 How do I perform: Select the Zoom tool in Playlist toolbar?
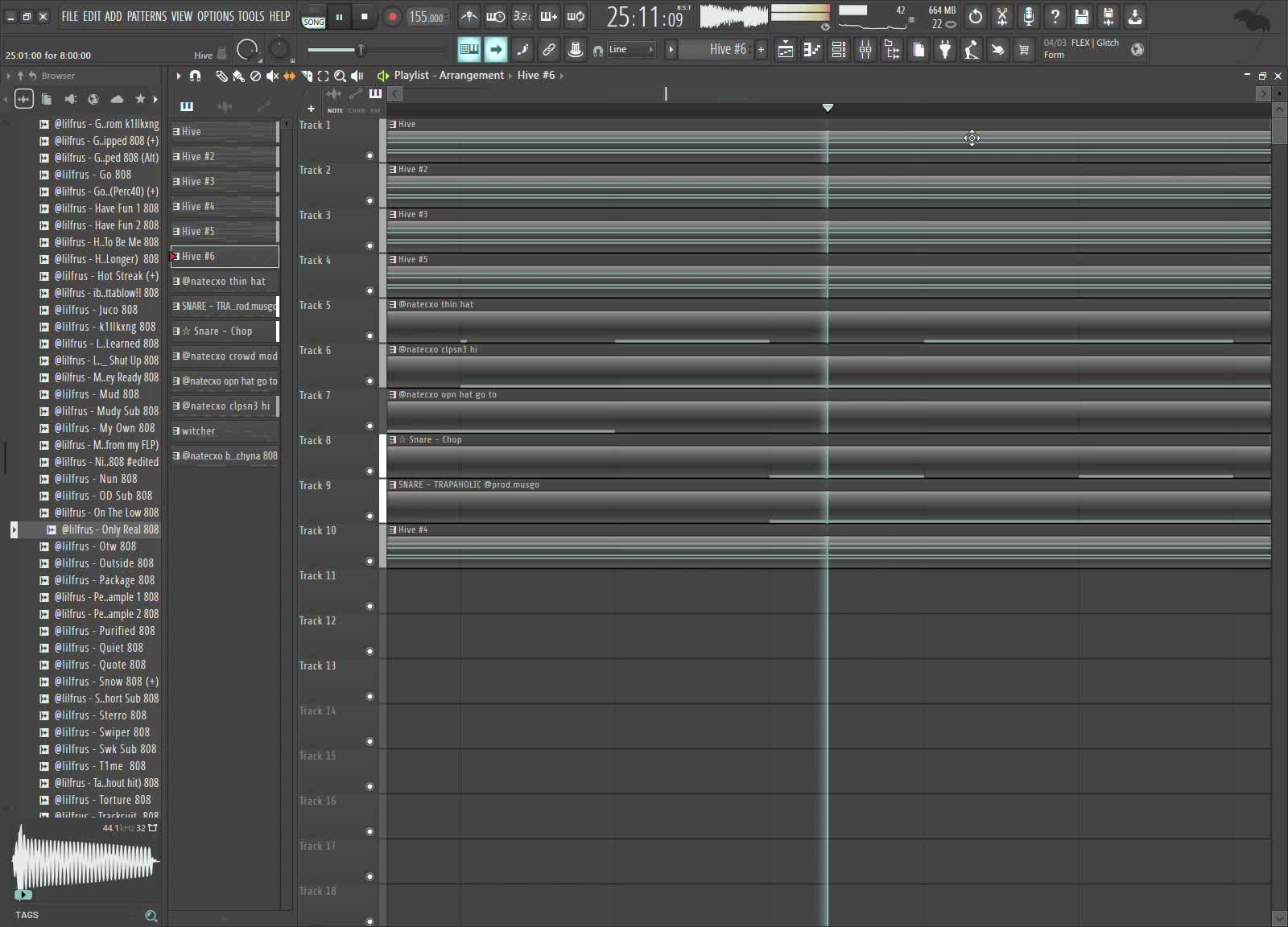tap(340, 76)
